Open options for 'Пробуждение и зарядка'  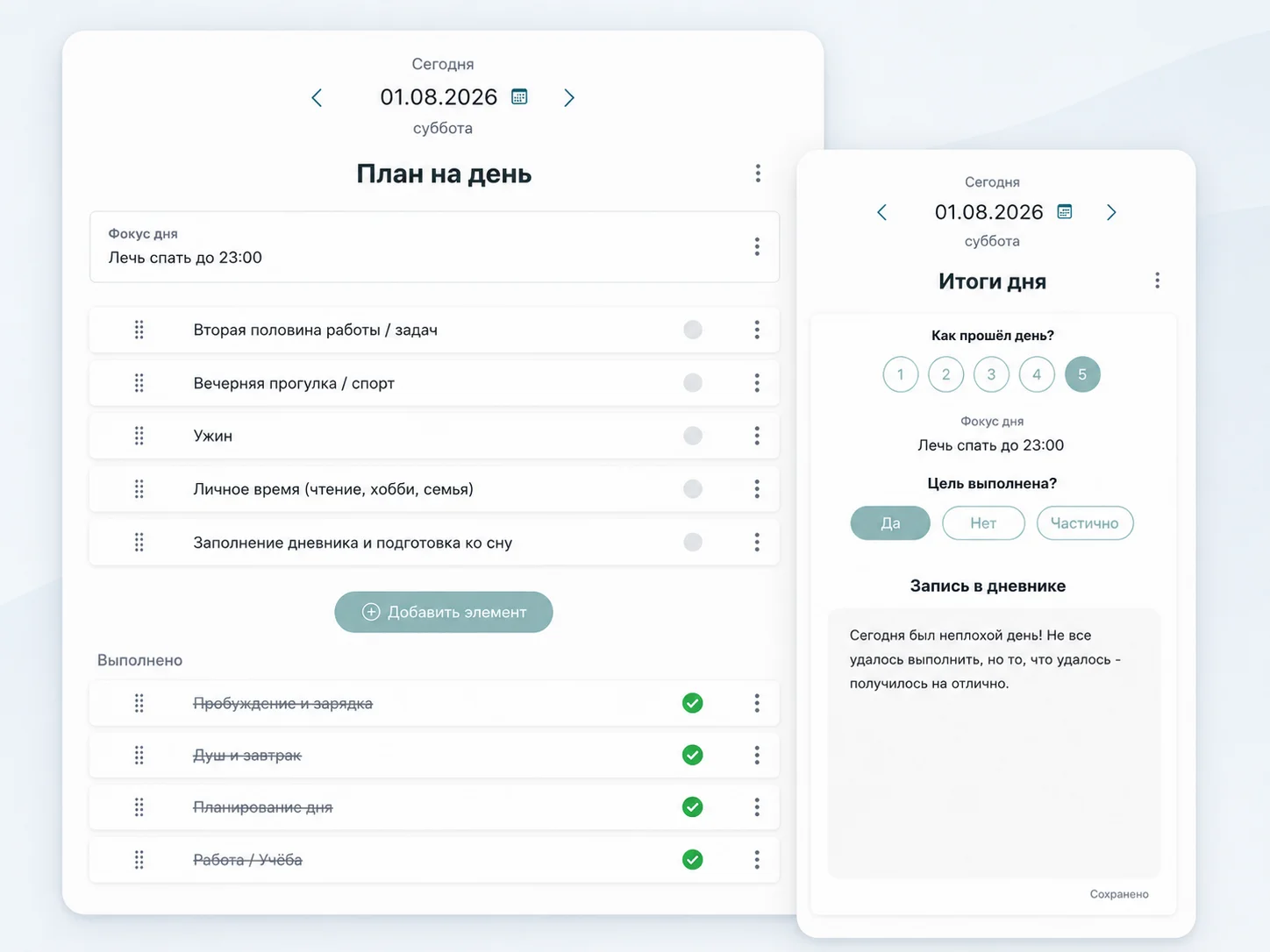click(x=757, y=703)
